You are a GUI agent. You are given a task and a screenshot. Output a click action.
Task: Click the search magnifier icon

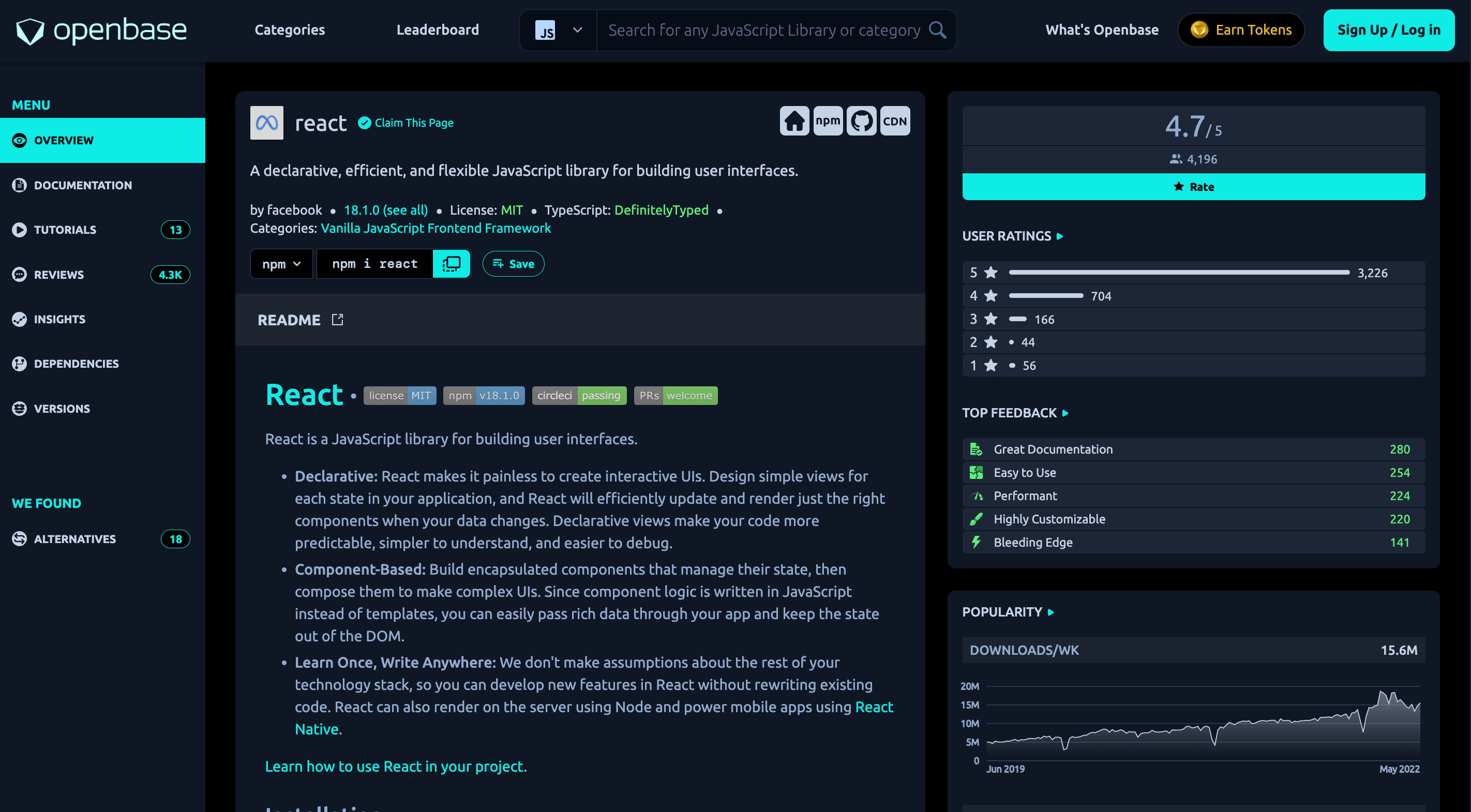tap(938, 29)
